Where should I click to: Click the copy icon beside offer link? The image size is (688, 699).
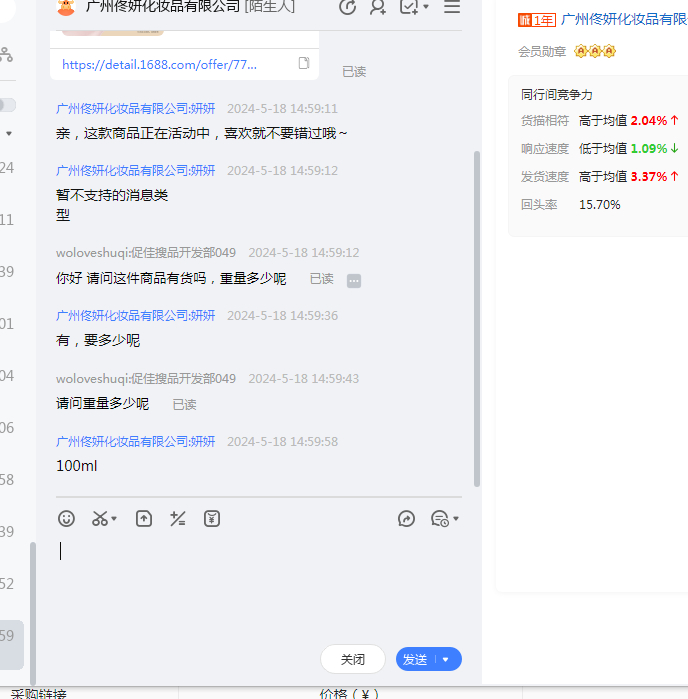[x=304, y=64]
